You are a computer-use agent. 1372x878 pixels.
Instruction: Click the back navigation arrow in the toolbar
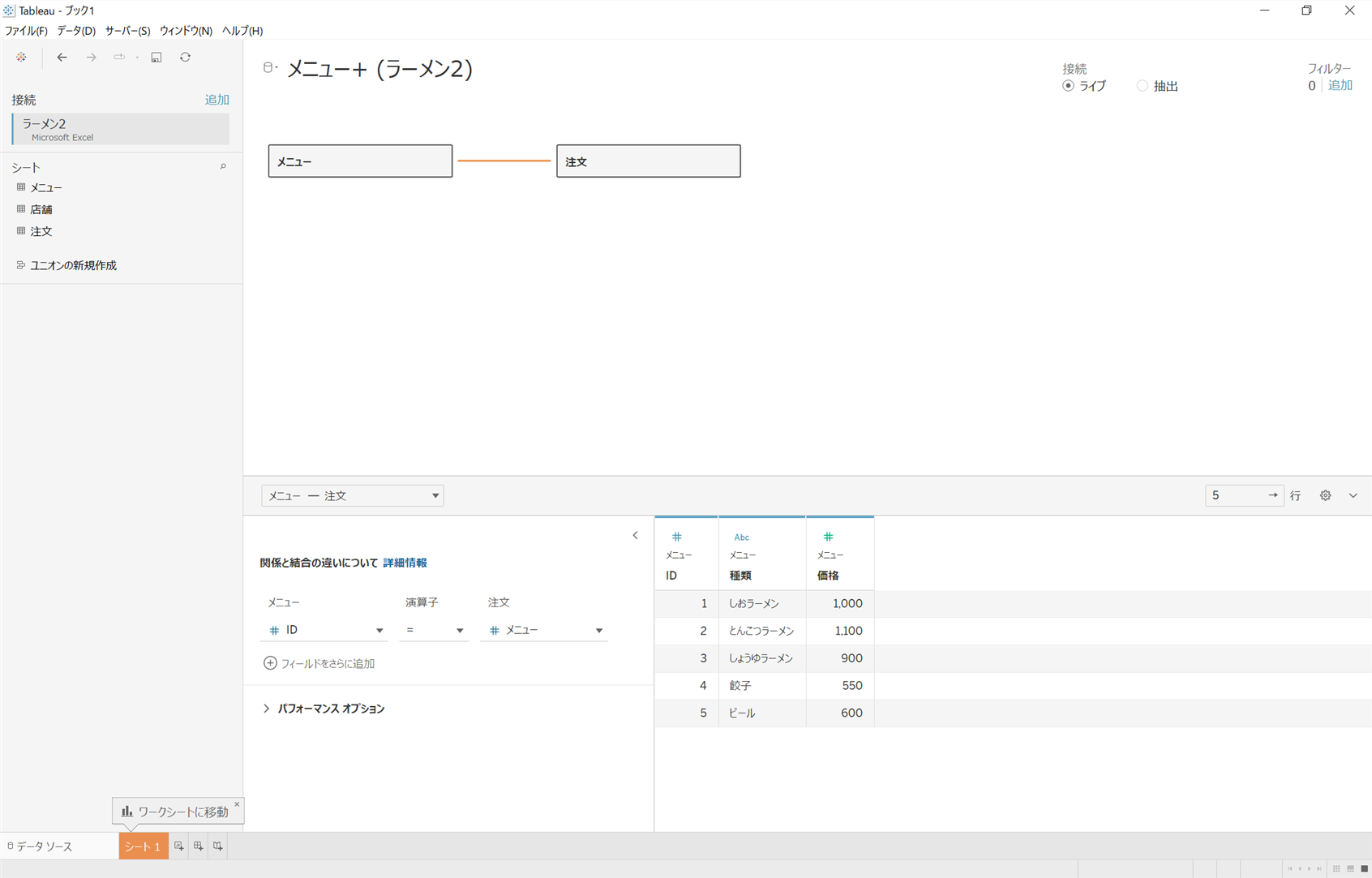62,57
